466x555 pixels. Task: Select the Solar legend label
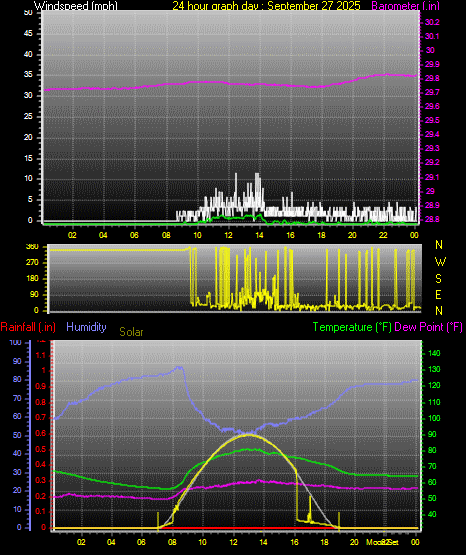(131, 332)
